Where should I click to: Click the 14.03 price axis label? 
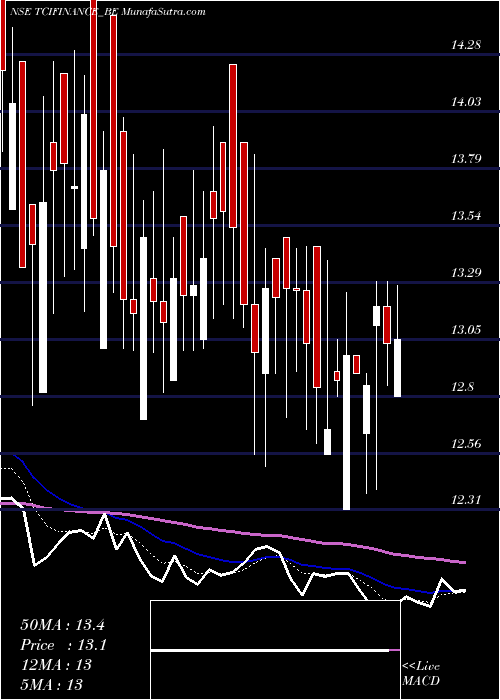[x=467, y=102]
